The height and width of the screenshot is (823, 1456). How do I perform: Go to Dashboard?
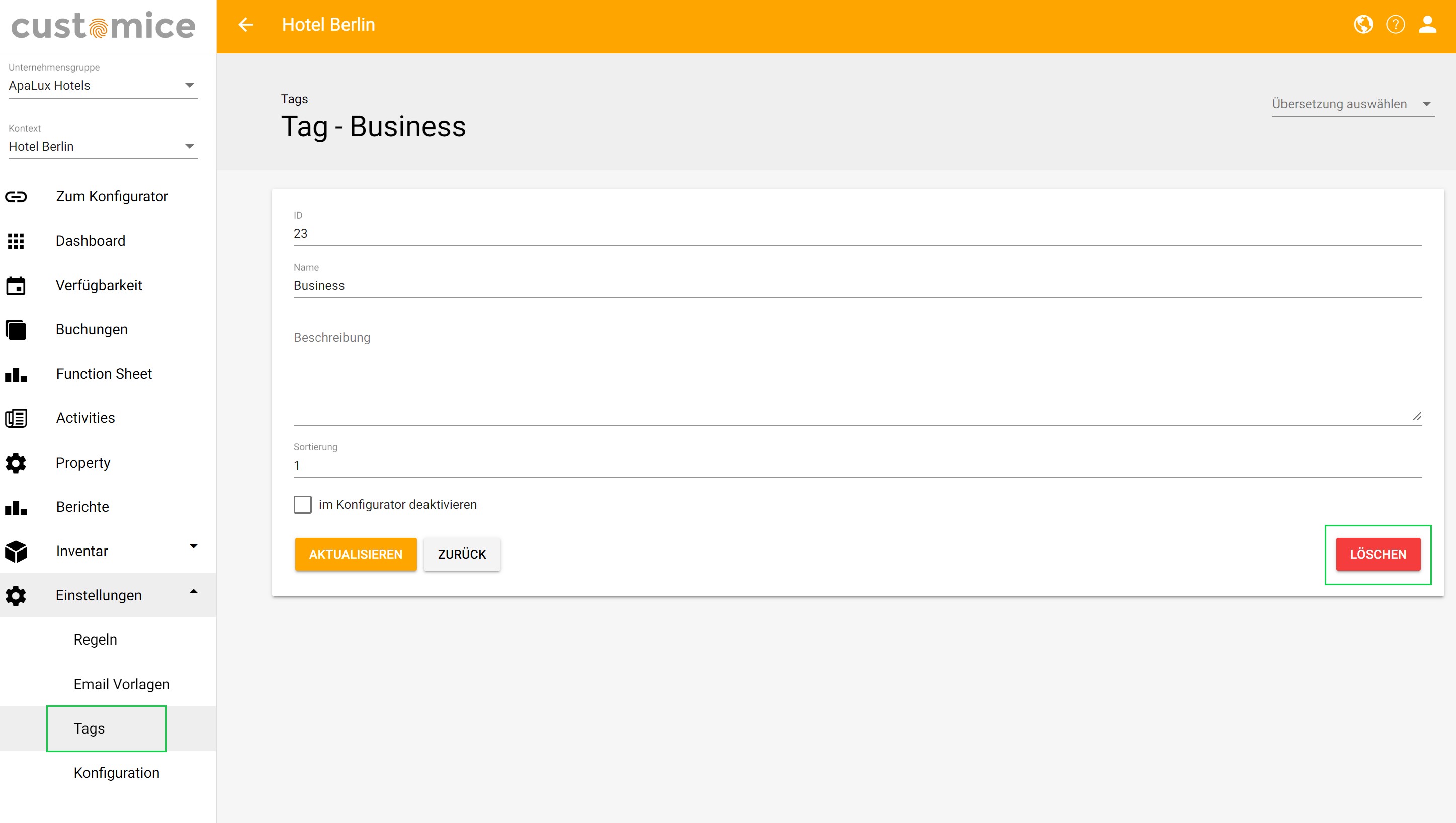point(91,241)
